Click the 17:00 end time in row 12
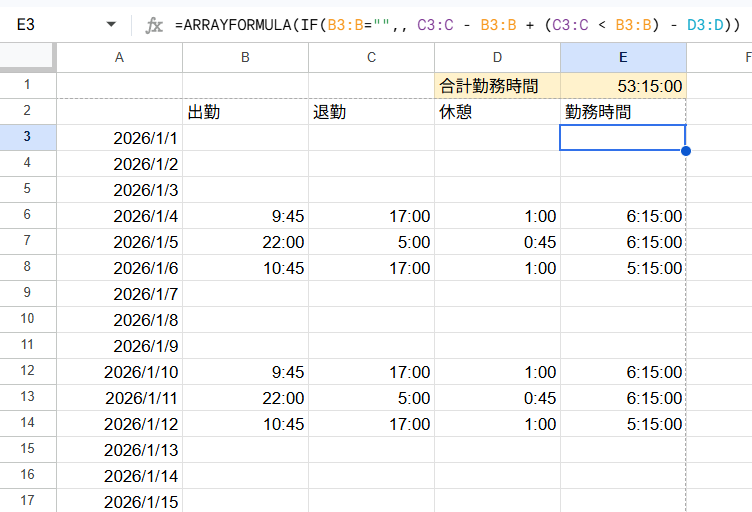The image size is (752, 512). pos(372,372)
